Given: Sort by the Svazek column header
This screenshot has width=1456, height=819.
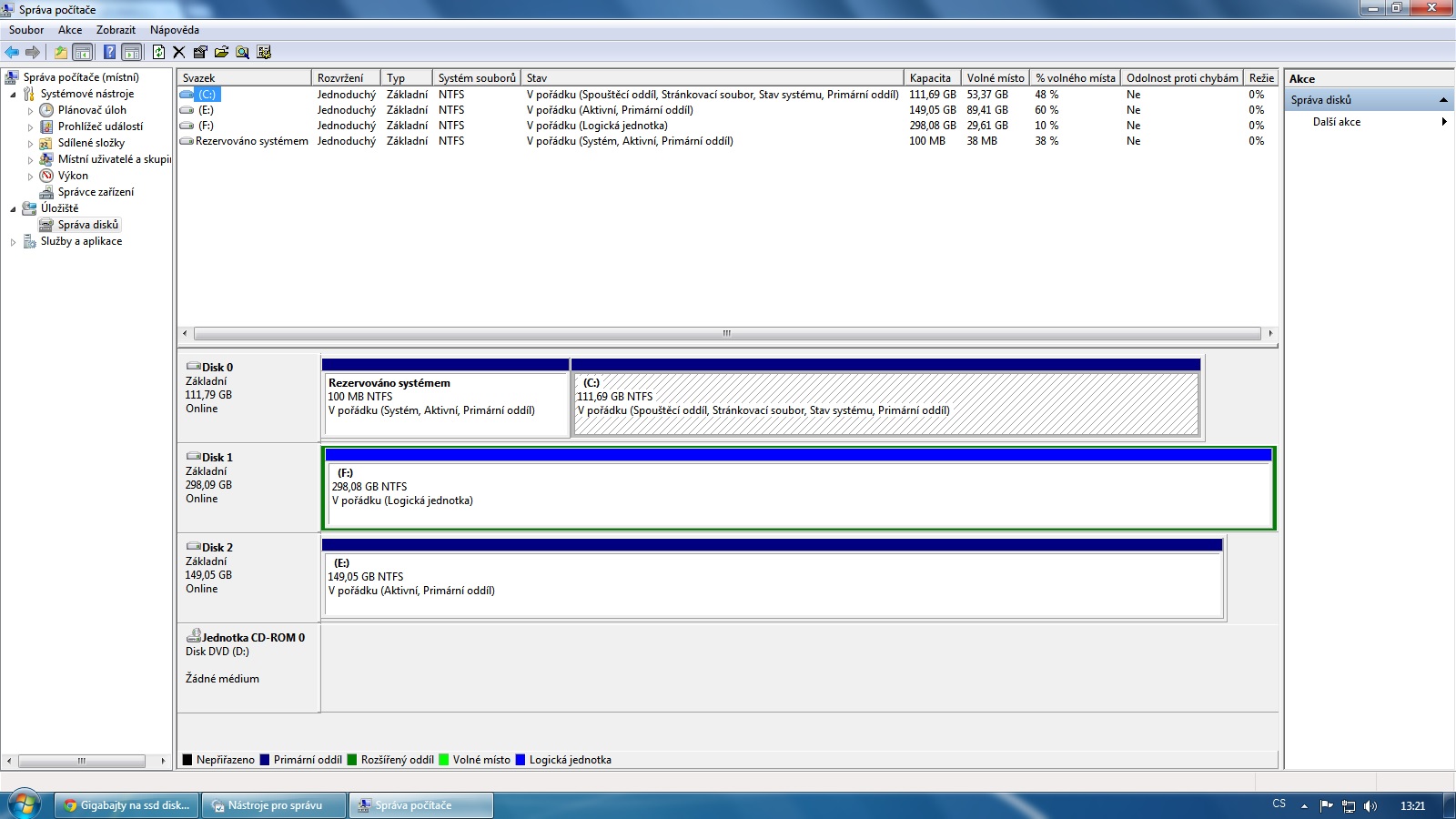Looking at the screenshot, I should [x=244, y=78].
